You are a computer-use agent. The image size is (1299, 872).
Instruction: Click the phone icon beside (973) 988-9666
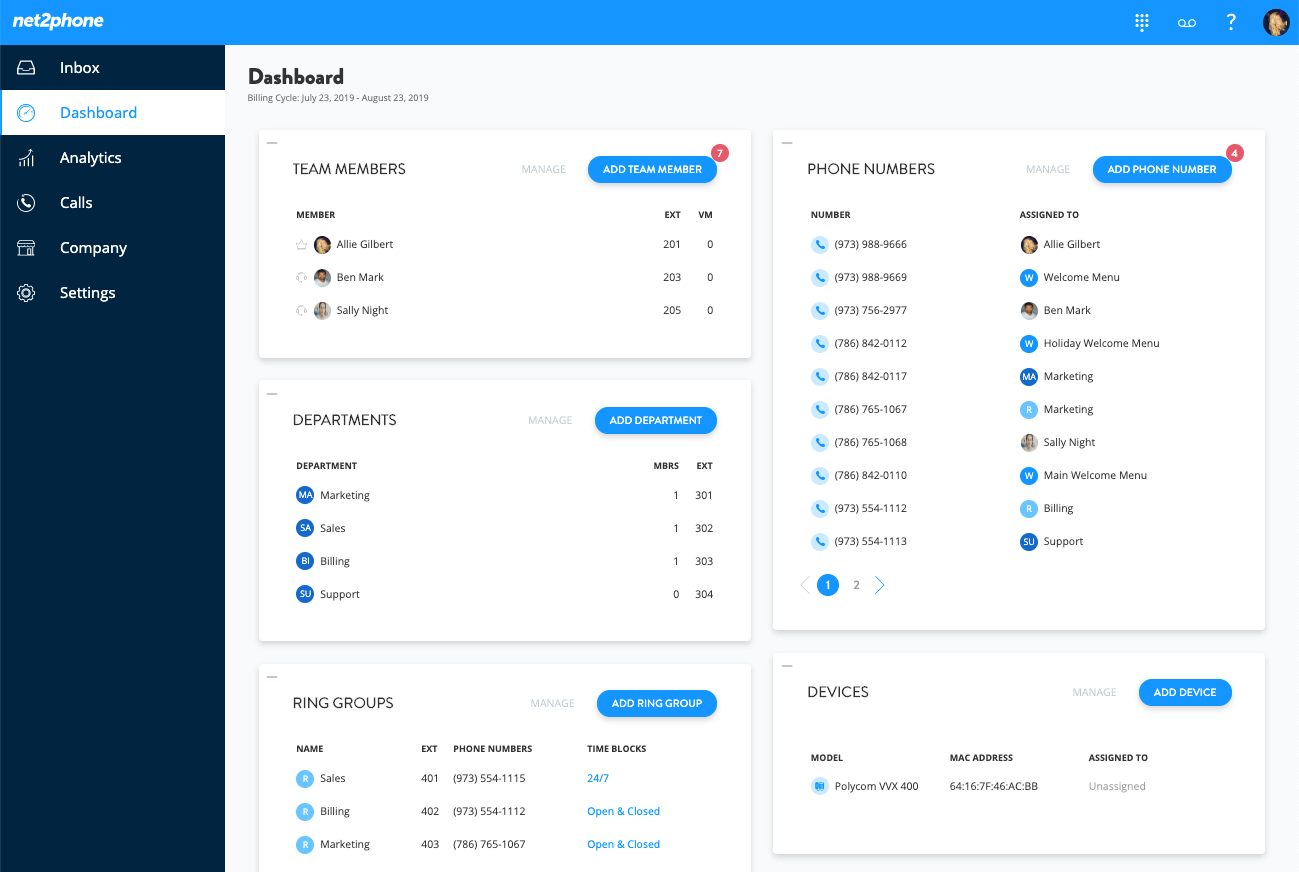pyautogui.click(x=820, y=244)
